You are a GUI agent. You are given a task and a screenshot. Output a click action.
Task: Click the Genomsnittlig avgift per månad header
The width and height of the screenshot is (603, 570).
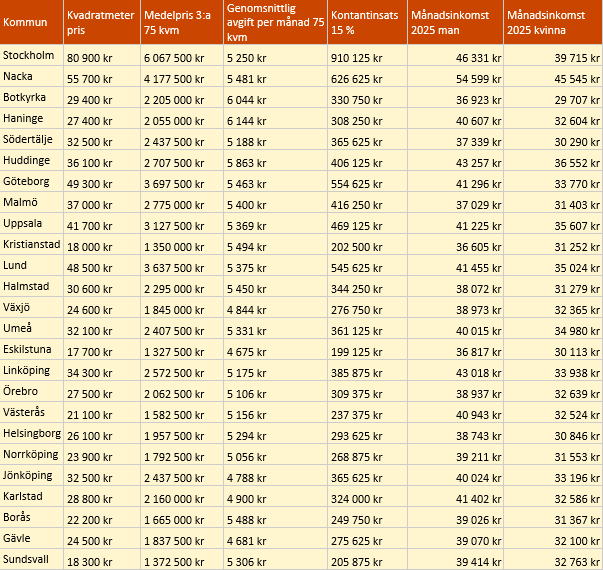pos(275,22)
